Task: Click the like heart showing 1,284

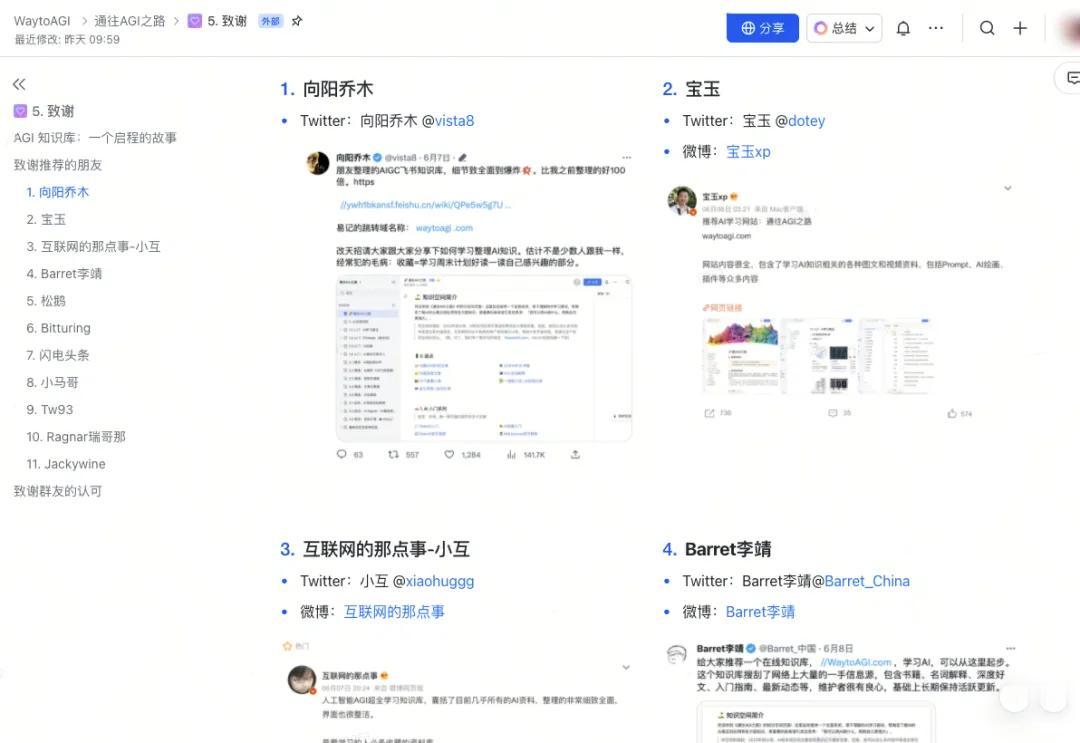Action: (x=449, y=454)
